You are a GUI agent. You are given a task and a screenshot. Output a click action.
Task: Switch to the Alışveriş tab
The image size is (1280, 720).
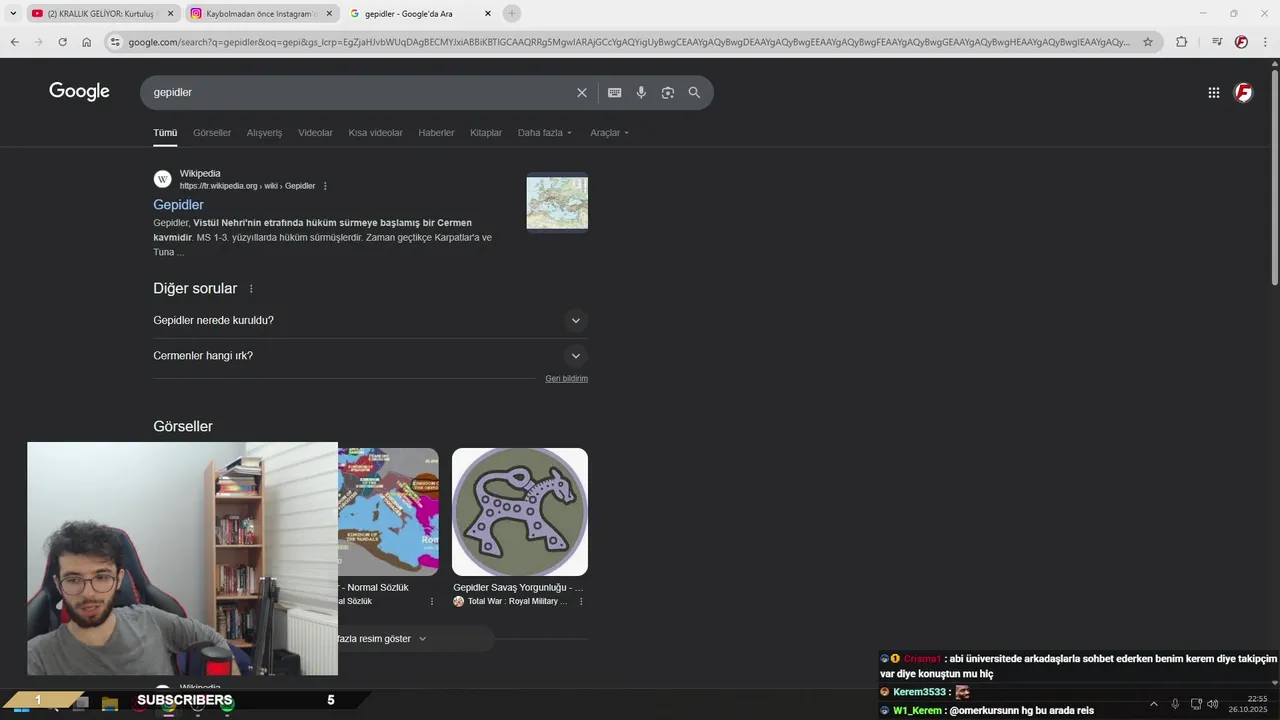tap(264, 132)
